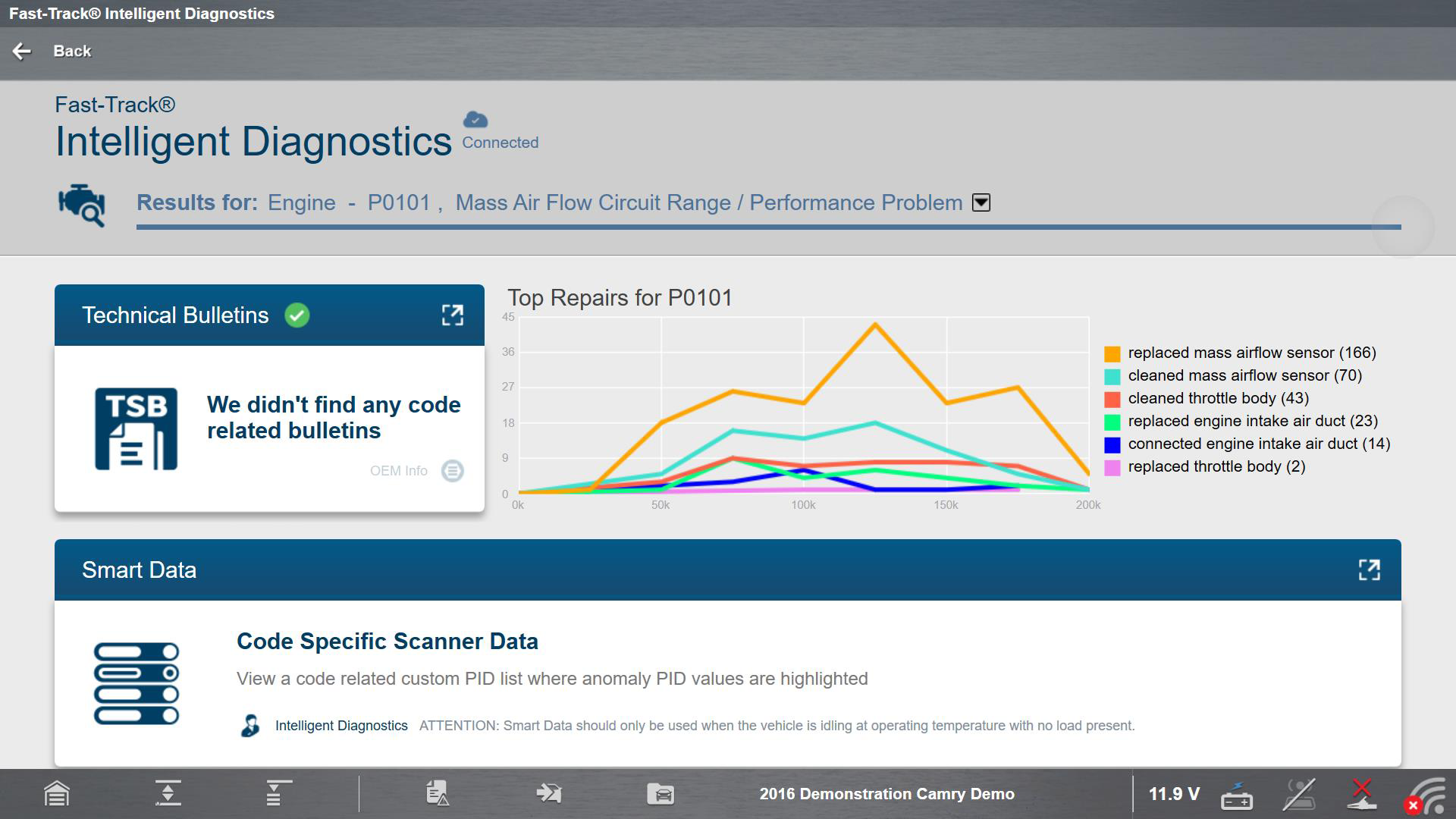Click the code scan document icon
Viewport: 1456px width, 819px height.
click(438, 793)
